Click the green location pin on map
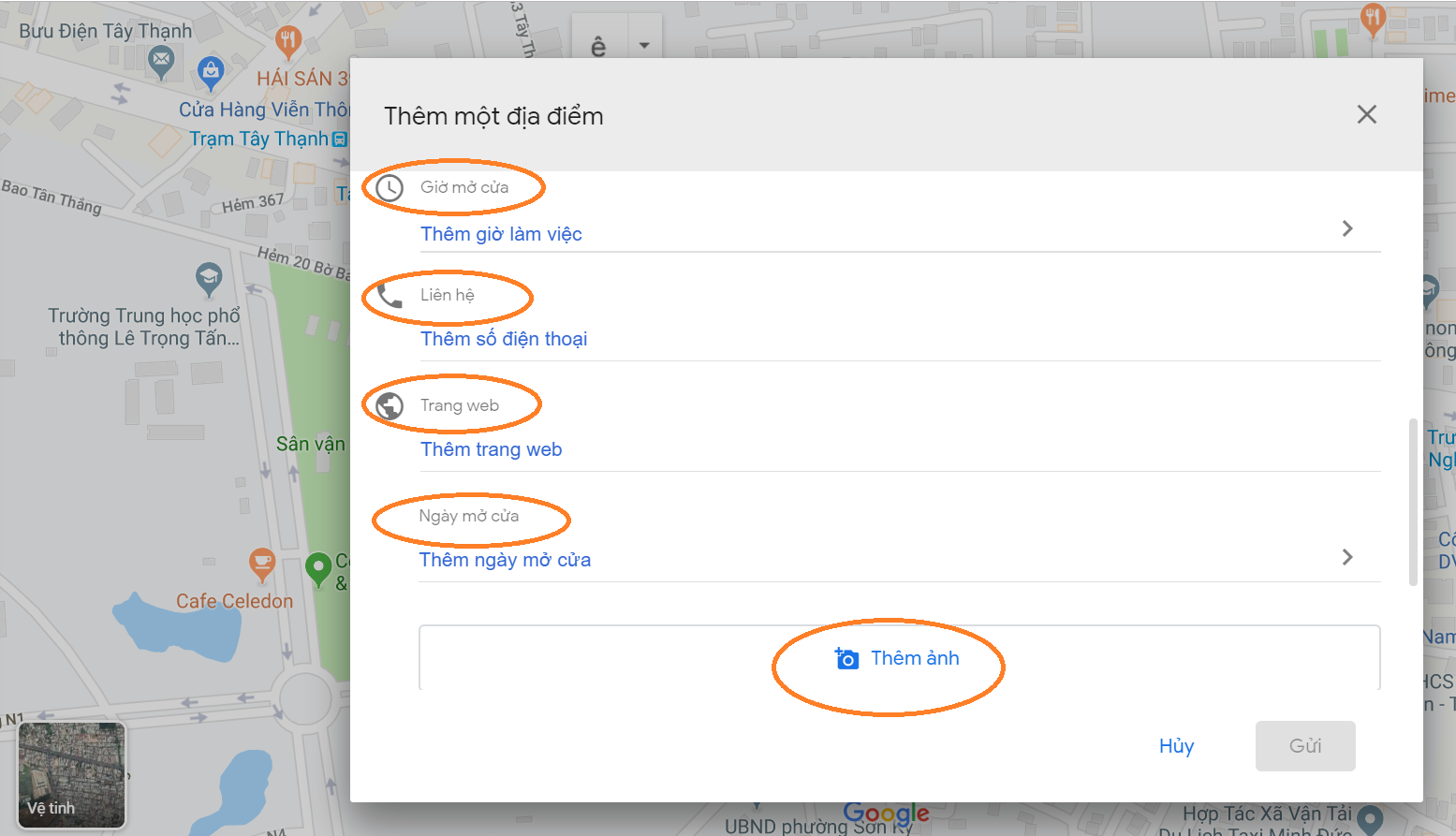 click(318, 567)
